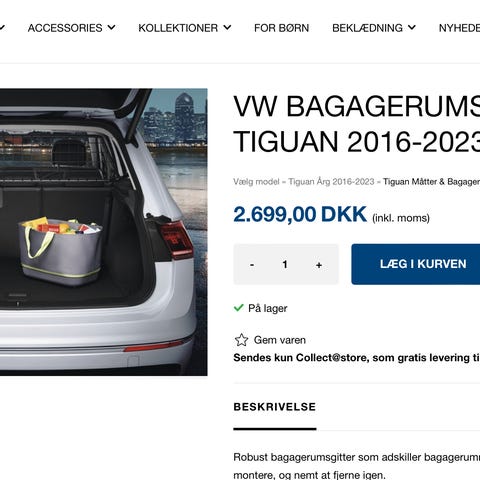Open the Tiguan Måtter & Bagagerum breadcrumb
This screenshot has width=480, height=480.
point(431,182)
